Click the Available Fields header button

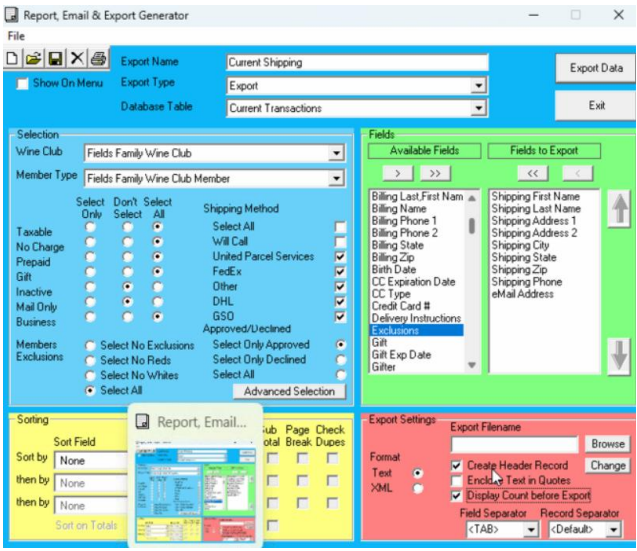pos(424,151)
